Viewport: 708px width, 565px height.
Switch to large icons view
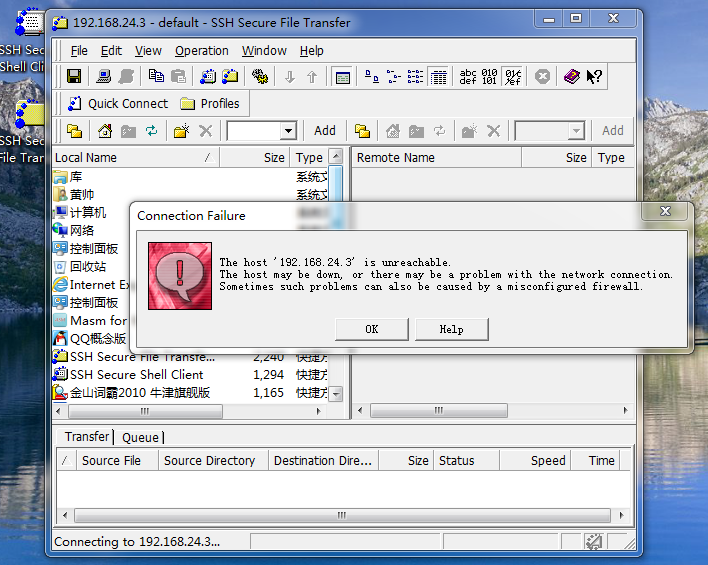[x=372, y=77]
